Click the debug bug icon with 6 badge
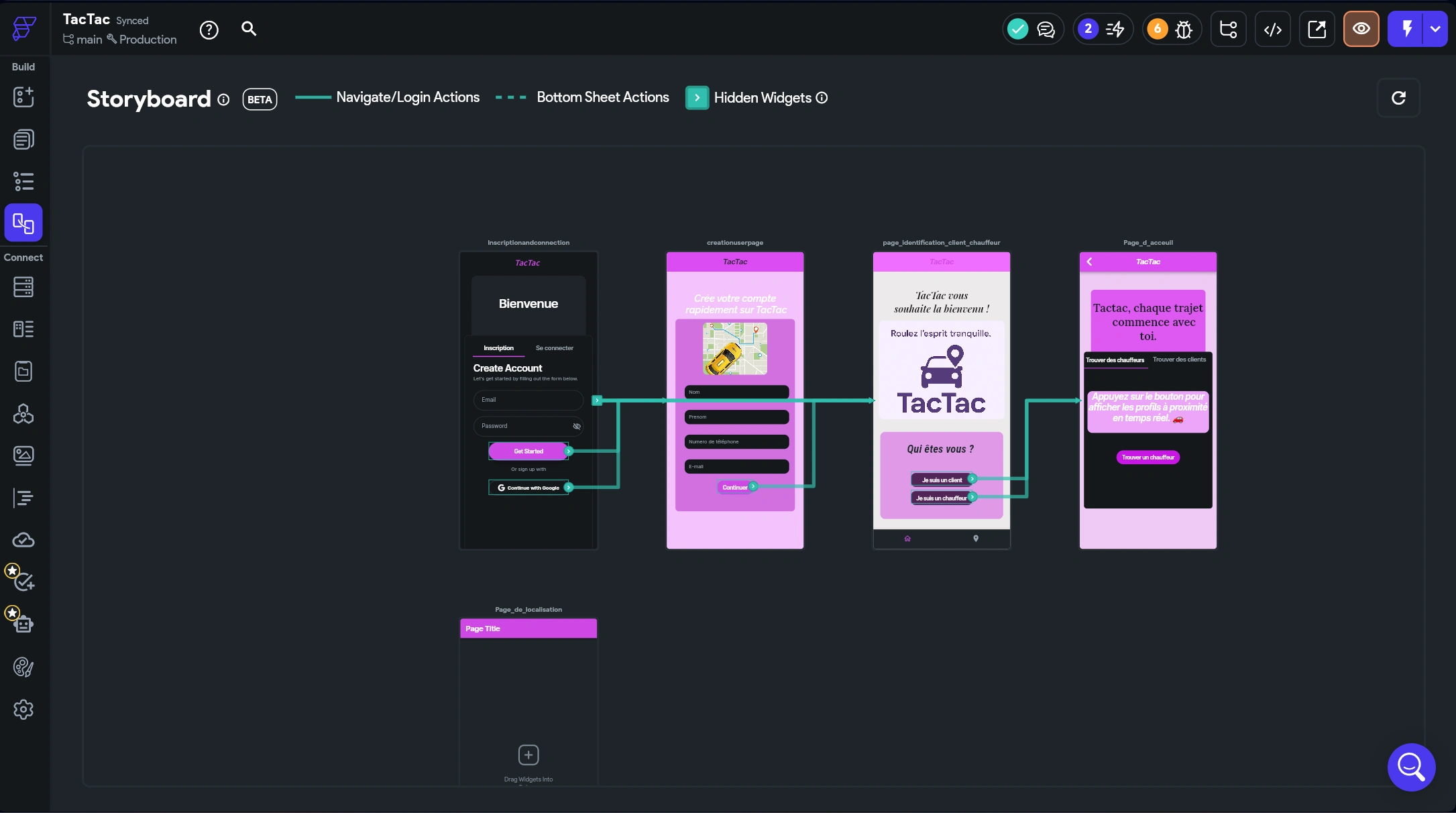 pos(1184,29)
